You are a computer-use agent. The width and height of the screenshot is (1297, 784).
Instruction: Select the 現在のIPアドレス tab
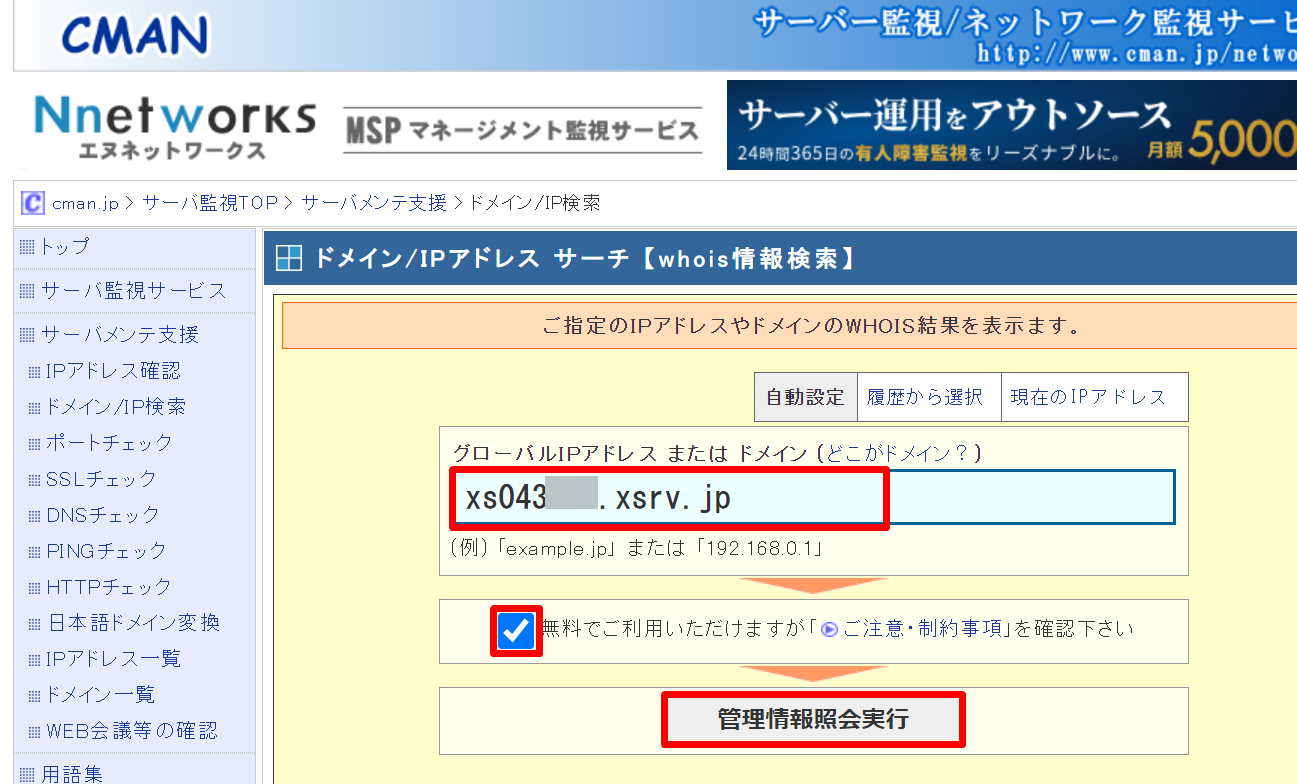(x=1094, y=396)
